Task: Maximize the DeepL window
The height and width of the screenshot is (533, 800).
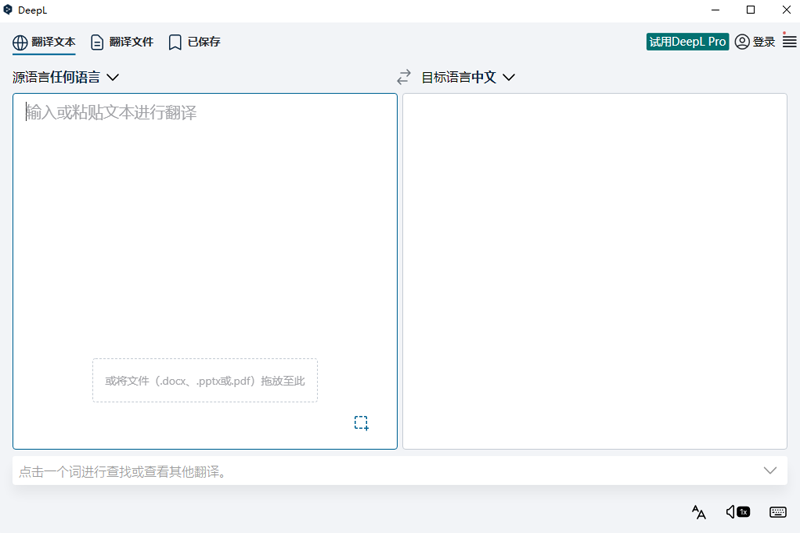Action: (750, 10)
